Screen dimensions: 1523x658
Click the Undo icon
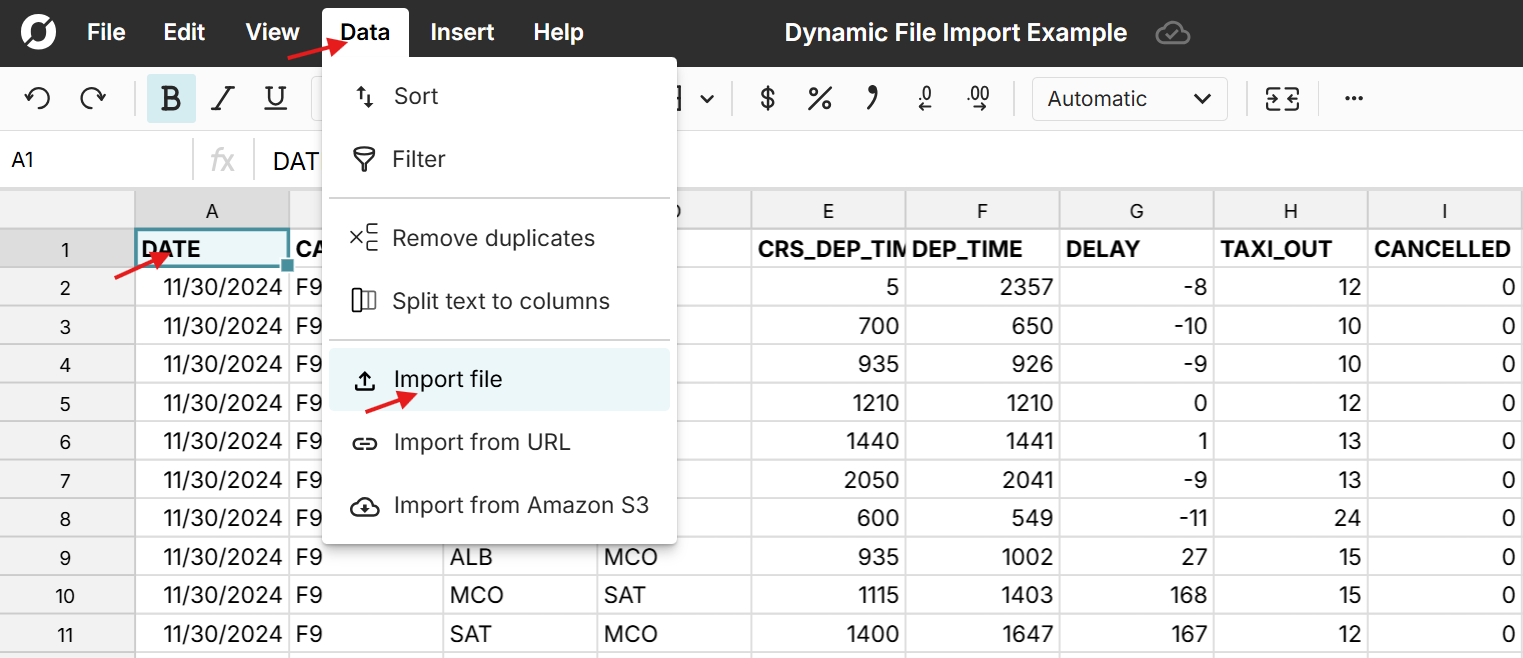click(37, 98)
